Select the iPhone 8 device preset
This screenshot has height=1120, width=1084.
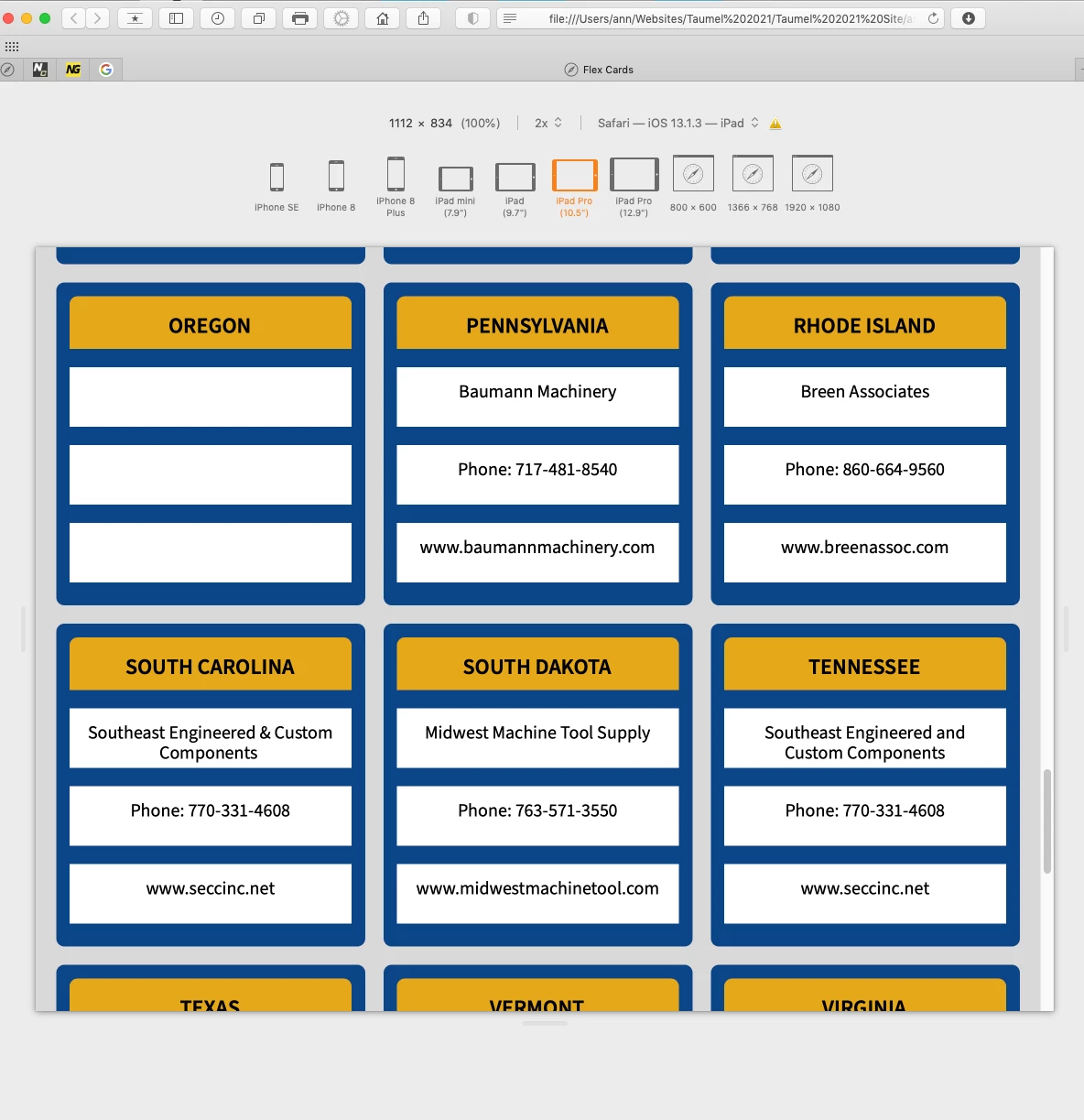pyautogui.click(x=336, y=187)
